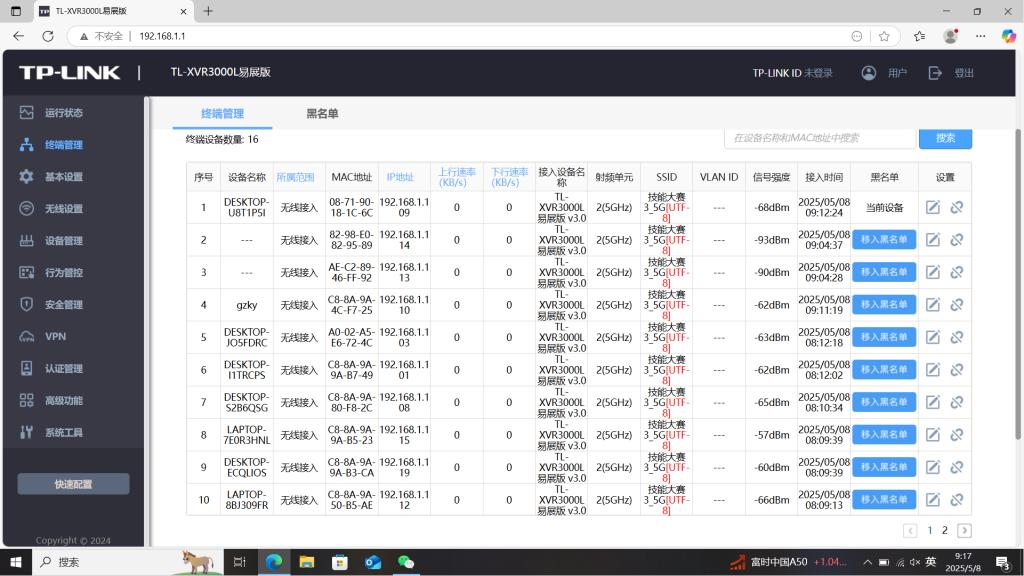Switch to the 终端管理 tab
Image resolution: width=1024 pixels, height=576 pixels.
[x=222, y=114]
